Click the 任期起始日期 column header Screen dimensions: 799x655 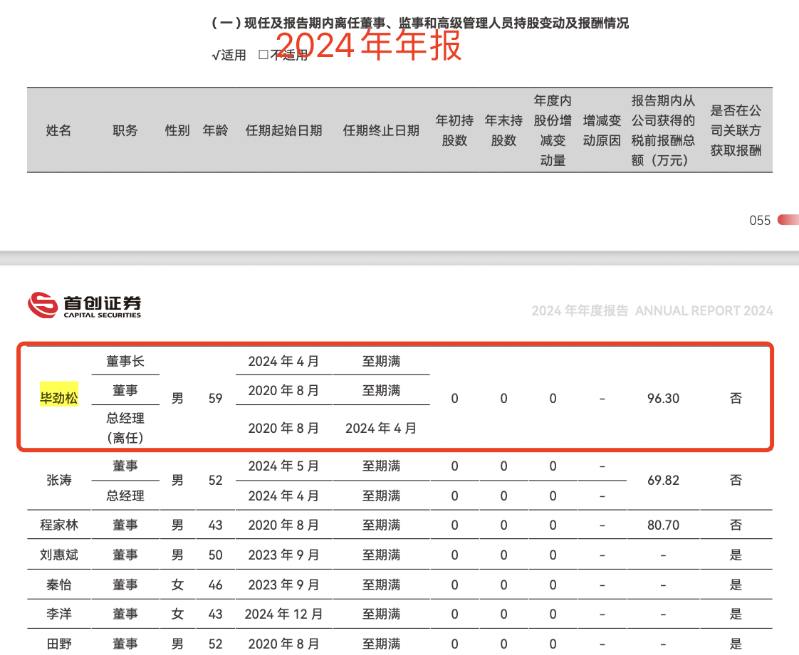point(283,131)
